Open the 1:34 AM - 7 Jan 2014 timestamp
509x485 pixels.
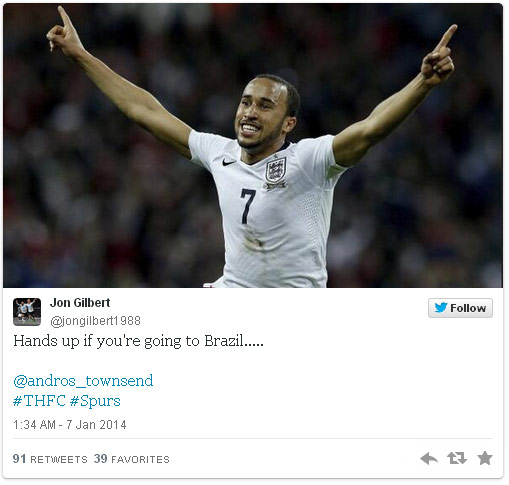coord(70,425)
